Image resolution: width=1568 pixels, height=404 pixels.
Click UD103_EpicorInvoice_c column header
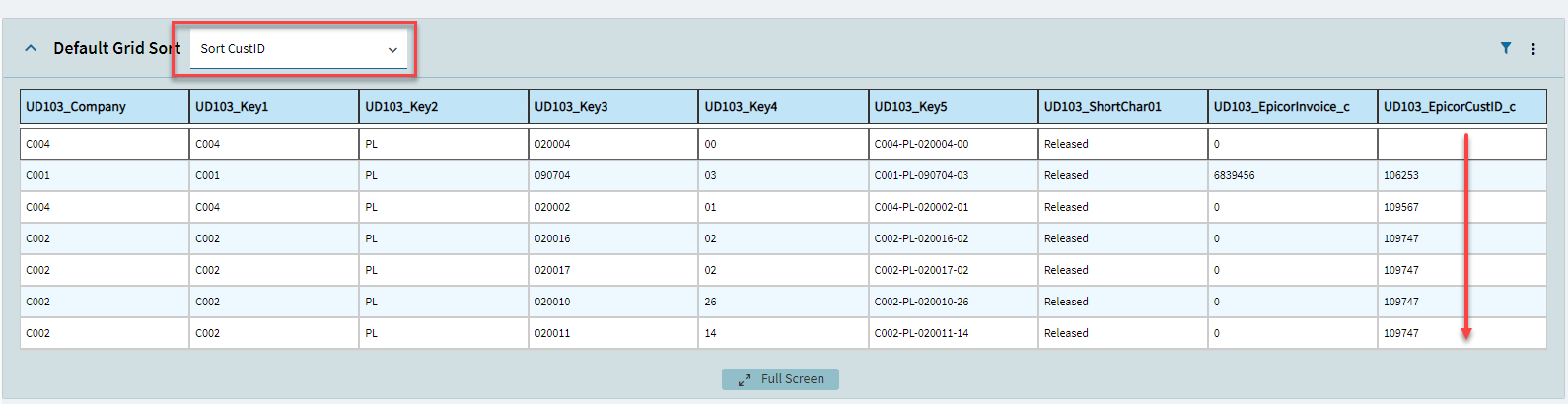(x=1293, y=106)
